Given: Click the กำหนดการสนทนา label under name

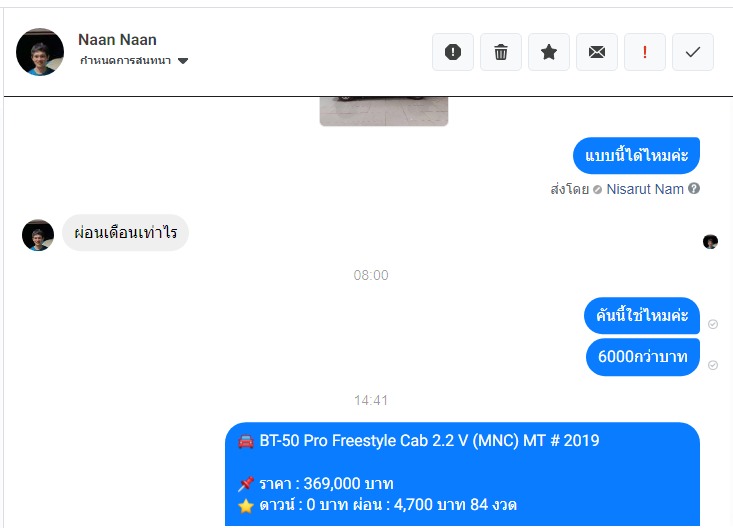Looking at the screenshot, I should click(125, 60).
